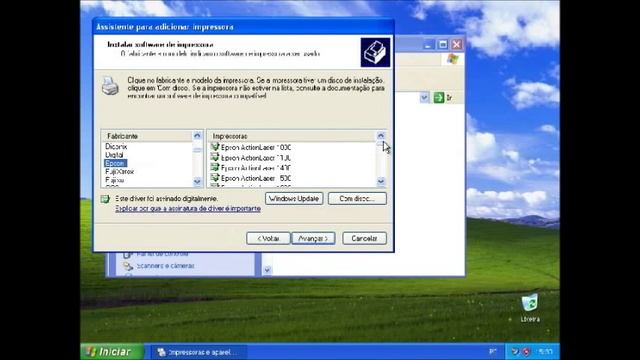Select Fujitsu manufacturer entry

pyautogui.click(x=114, y=180)
